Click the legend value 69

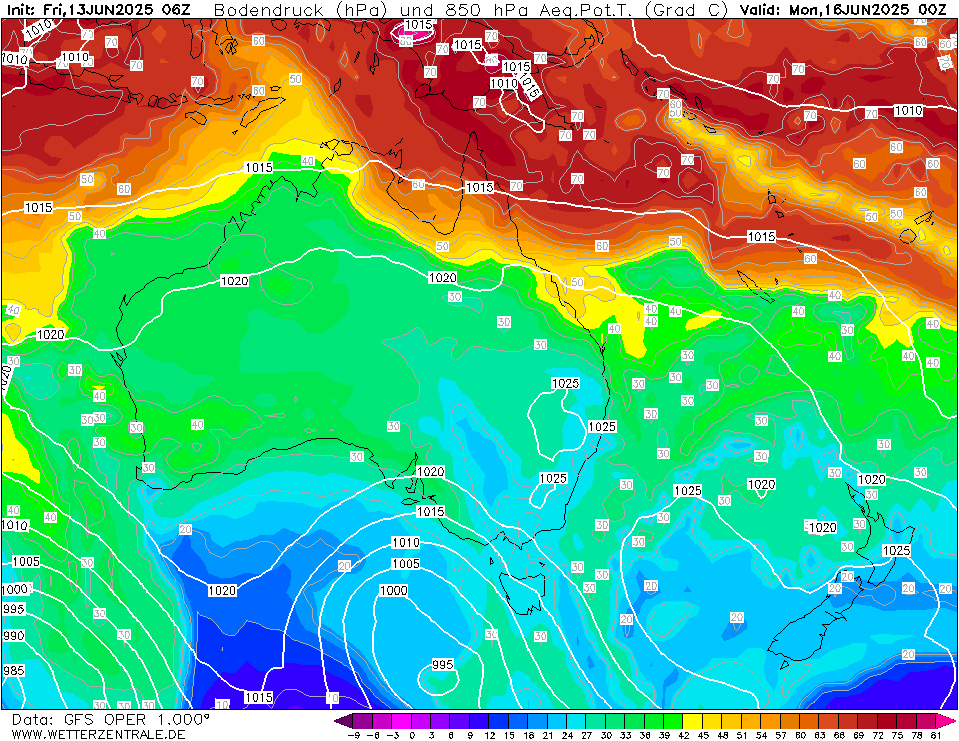coord(859,735)
